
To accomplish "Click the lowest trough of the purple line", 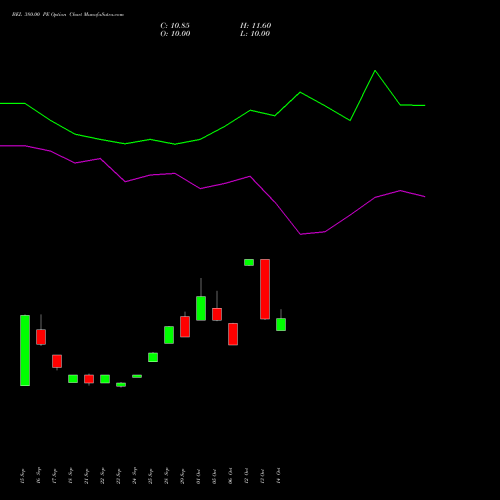I will click(301, 234).
